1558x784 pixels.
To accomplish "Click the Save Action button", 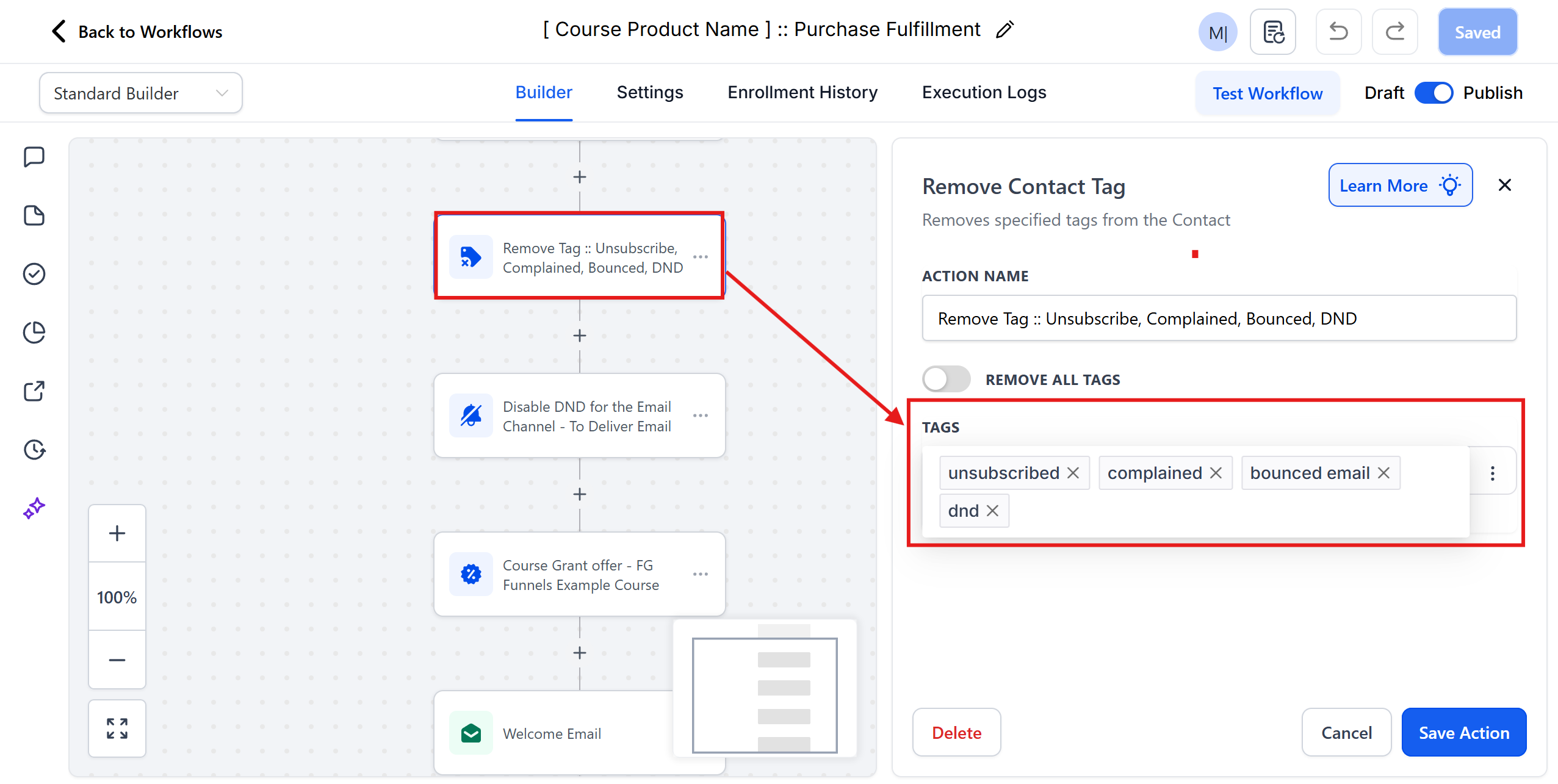I will coord(1463,732).
